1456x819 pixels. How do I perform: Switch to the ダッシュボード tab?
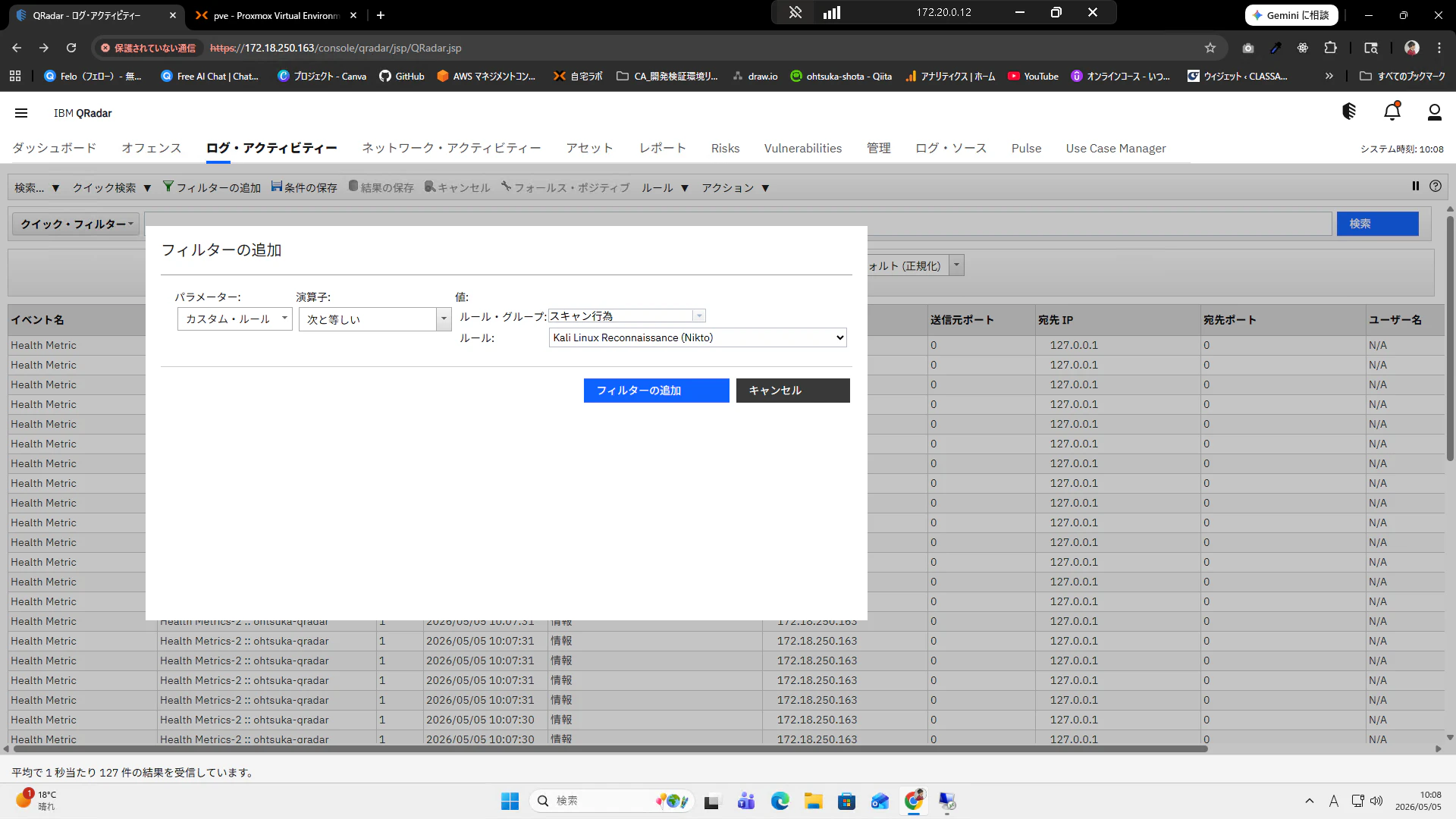[x=55, y=148]
